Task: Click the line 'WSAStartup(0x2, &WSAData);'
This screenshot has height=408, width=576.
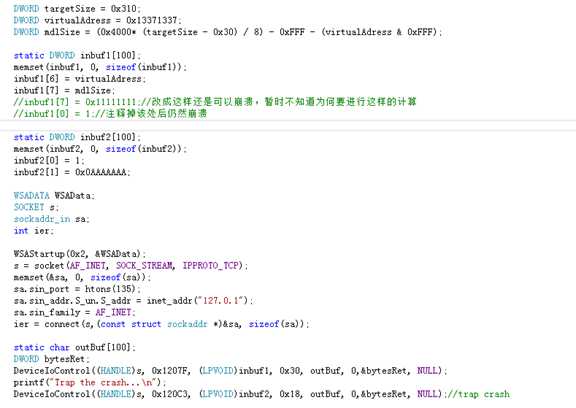Action: pos(80,254)
